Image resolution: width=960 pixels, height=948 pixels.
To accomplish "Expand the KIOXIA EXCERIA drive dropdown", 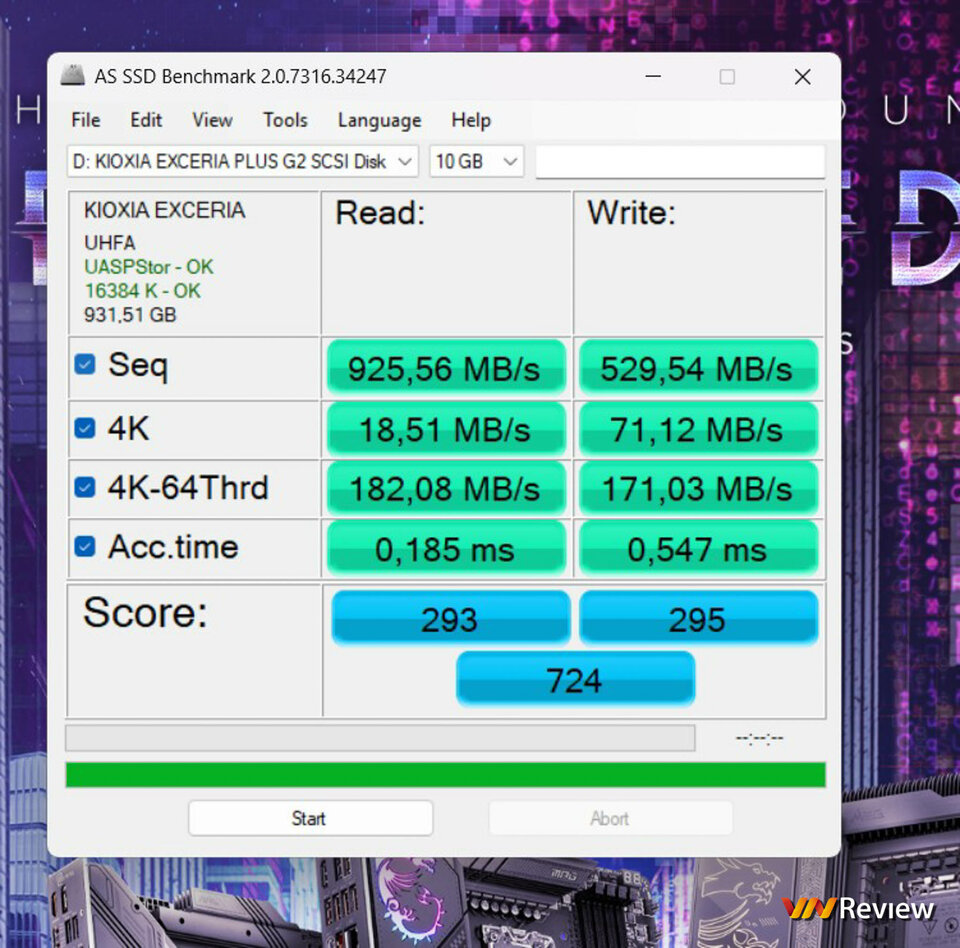I will [242, 162].
